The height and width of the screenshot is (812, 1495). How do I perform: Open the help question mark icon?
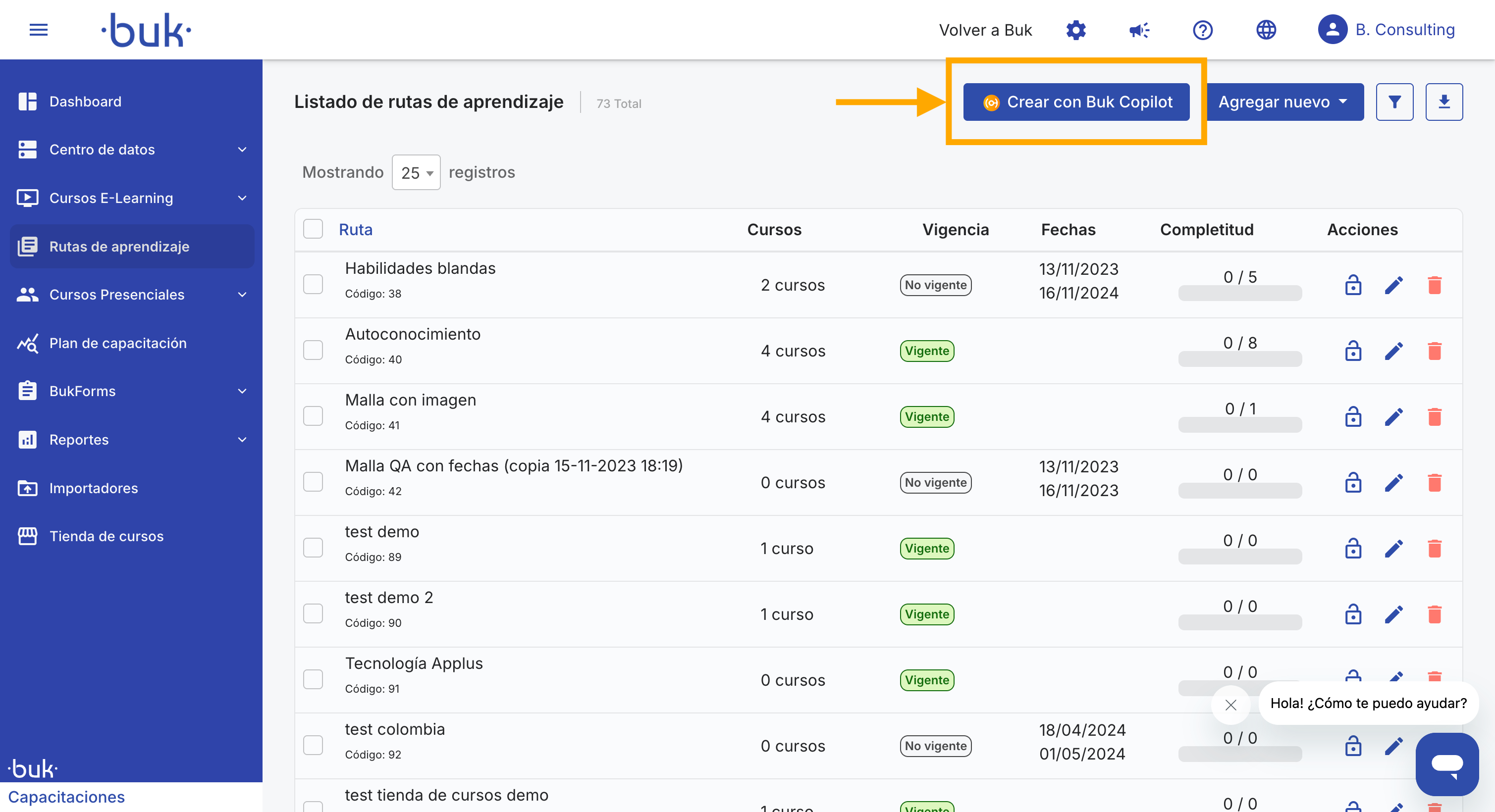(1203, 30)
